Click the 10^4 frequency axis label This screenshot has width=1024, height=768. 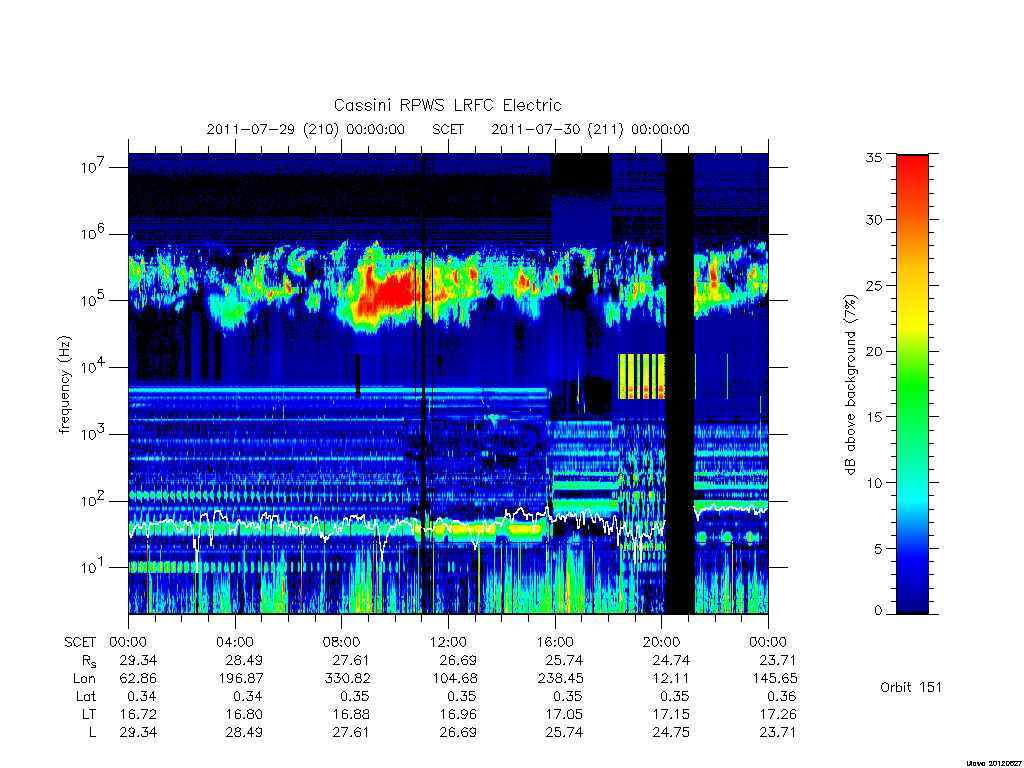point(94,367)
